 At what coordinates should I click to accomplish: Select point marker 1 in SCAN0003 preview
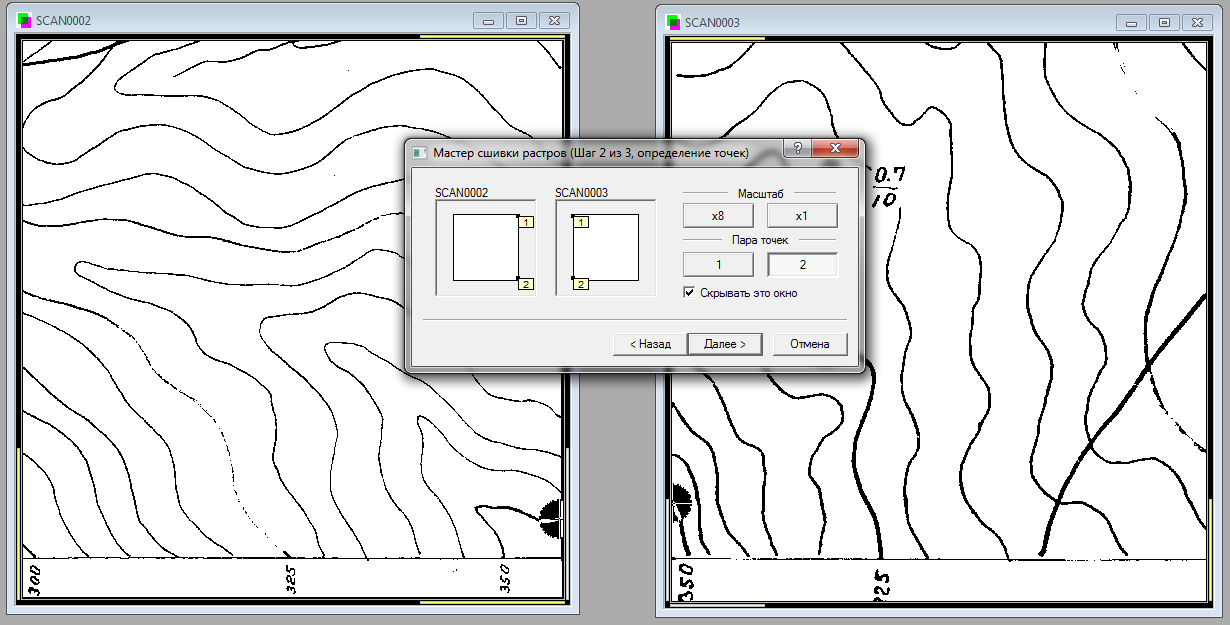click(581, 222)
